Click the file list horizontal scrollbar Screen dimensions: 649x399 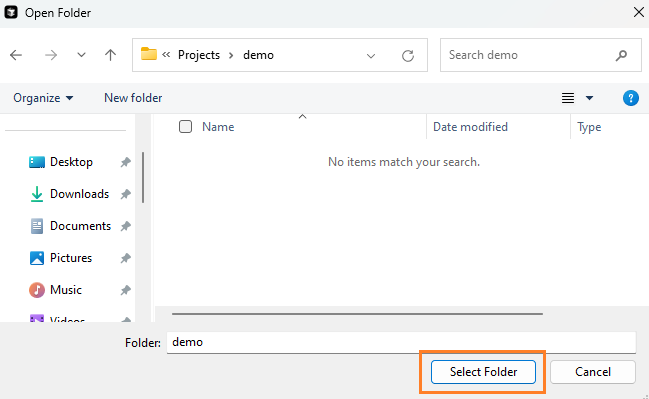point(357,314)
